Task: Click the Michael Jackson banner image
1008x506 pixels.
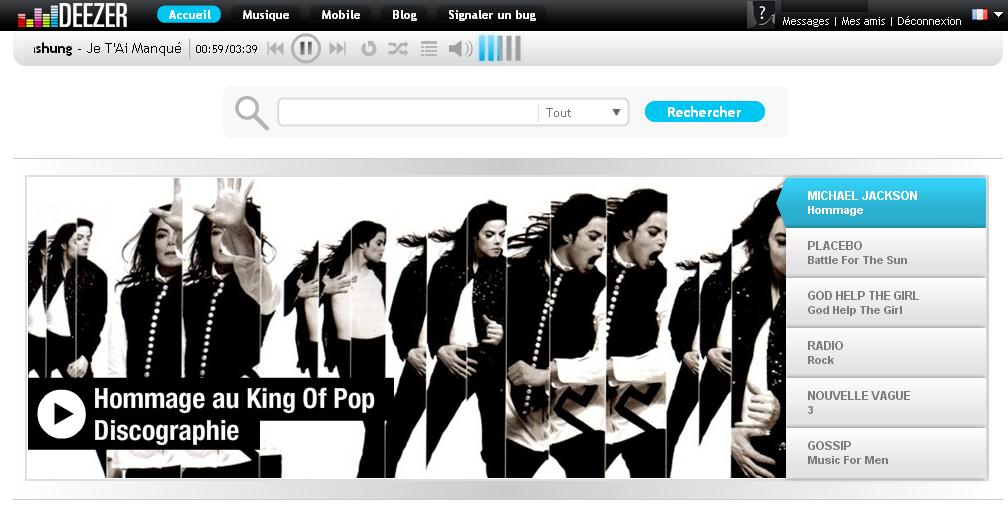Action: pyautogui.click(x=406, y=328)
